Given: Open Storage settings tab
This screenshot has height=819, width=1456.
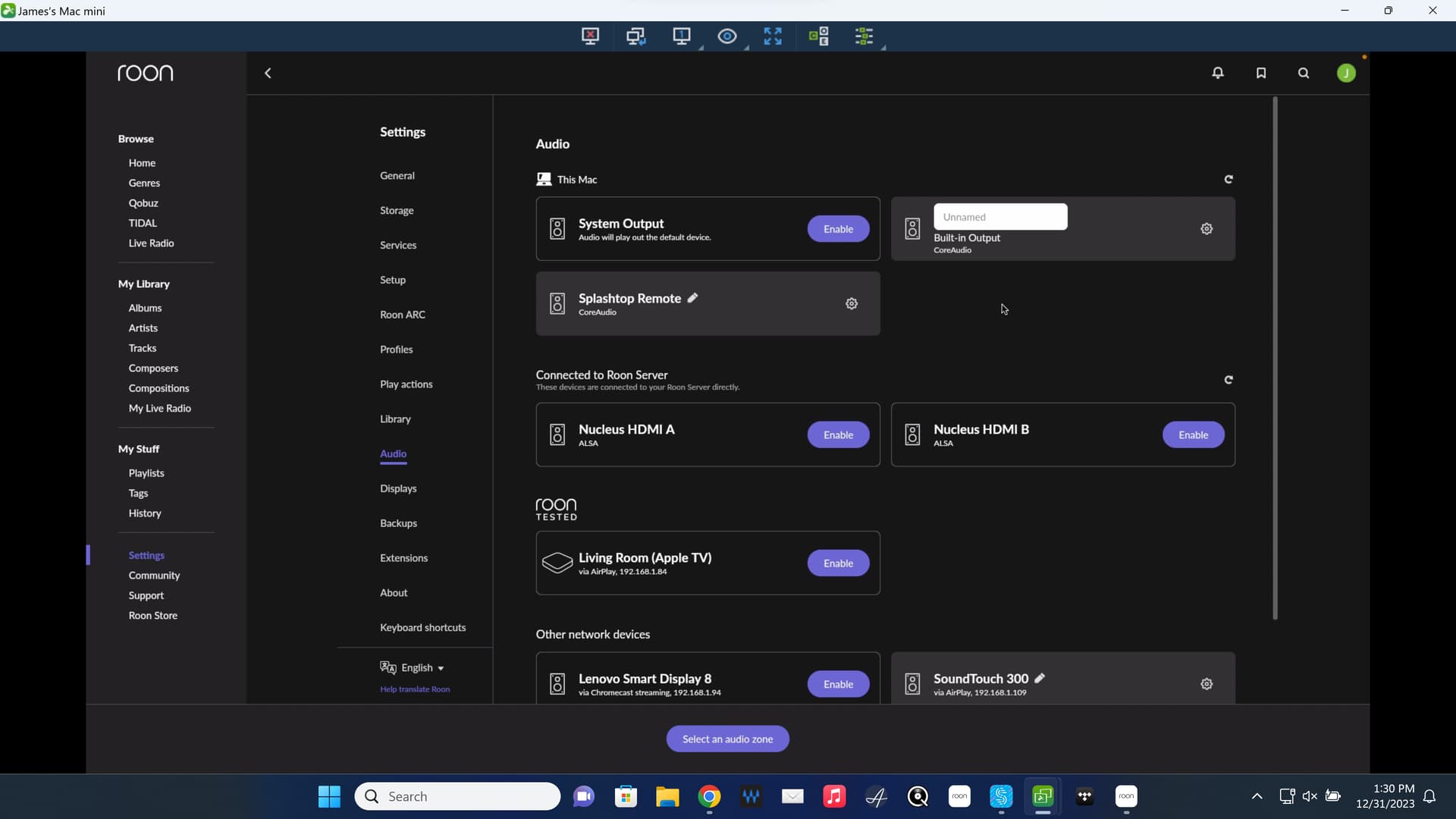Looking at the screenshot, I should (x=397, y=210).
